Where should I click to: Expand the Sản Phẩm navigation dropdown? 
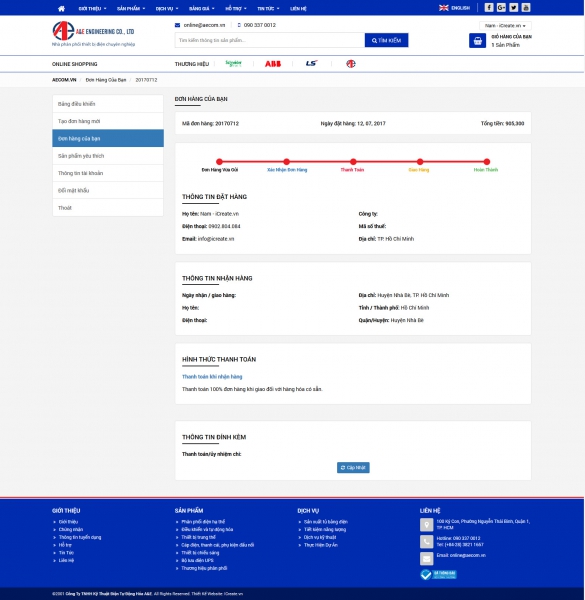tap(131, 8)
